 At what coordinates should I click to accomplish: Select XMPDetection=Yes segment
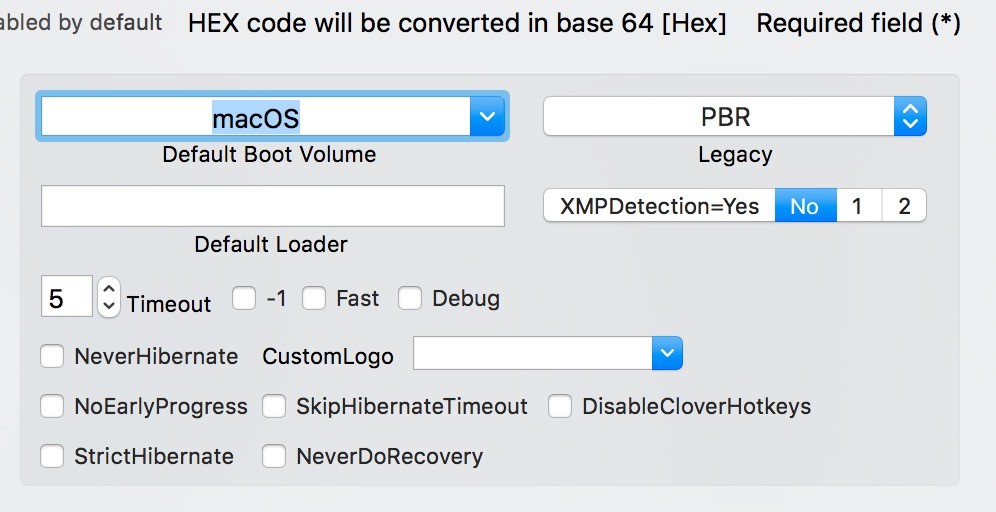tap(659, 206)
